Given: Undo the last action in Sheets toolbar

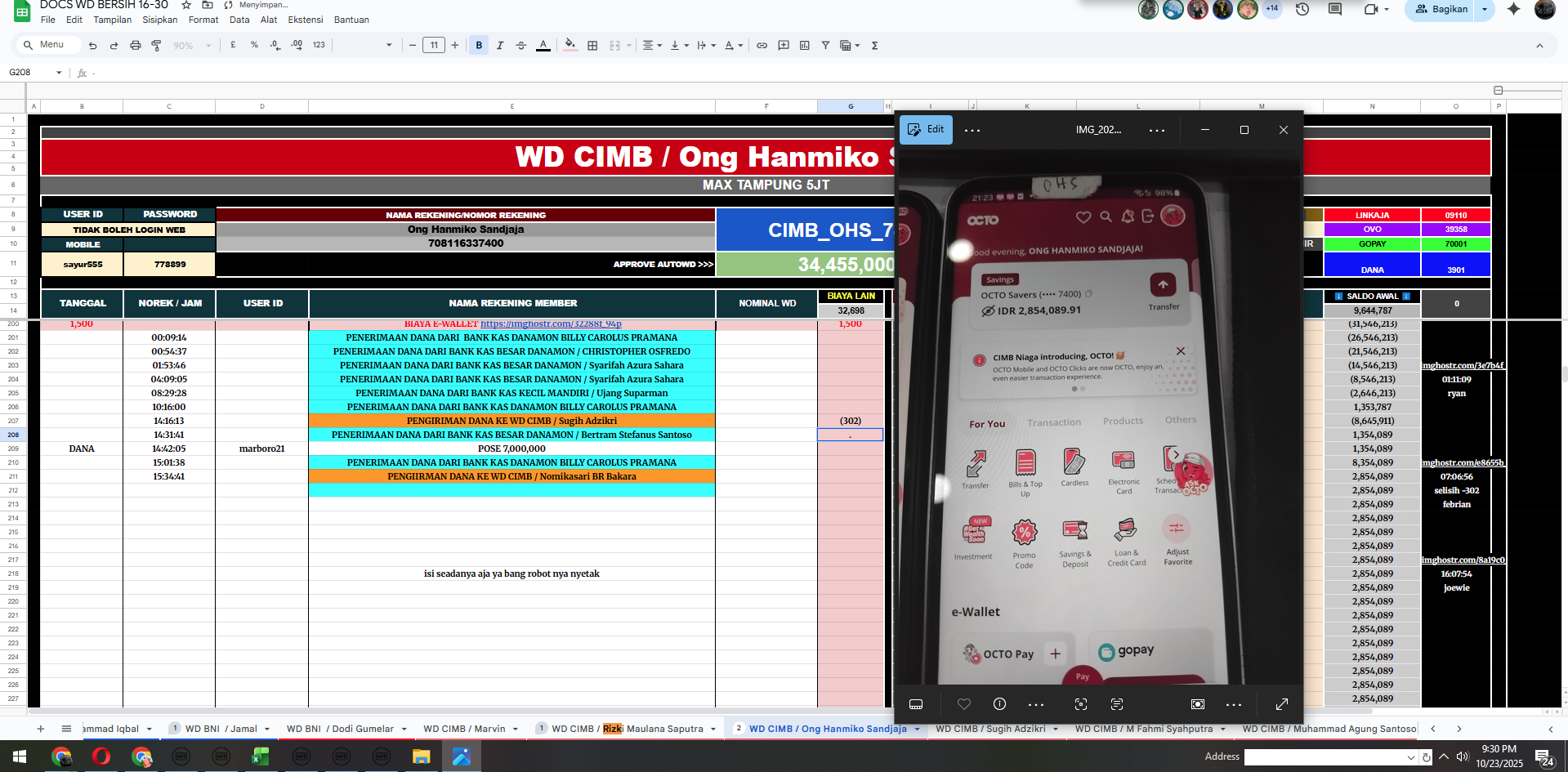Looking at the screenshot, I should tap(92, 46).
